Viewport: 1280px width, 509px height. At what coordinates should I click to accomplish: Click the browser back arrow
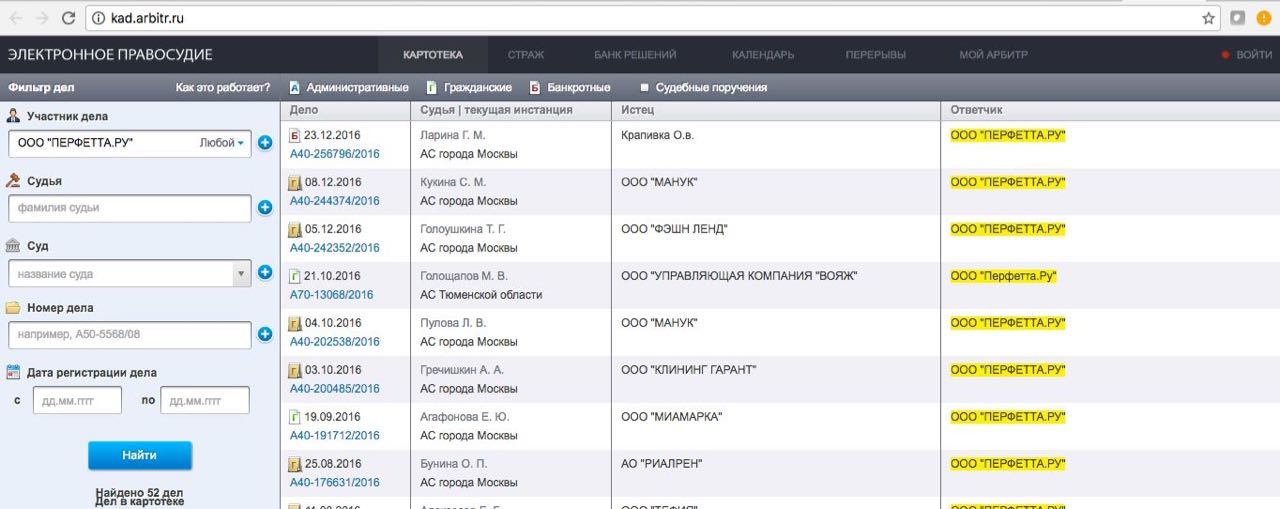click(x=15, y=18)
